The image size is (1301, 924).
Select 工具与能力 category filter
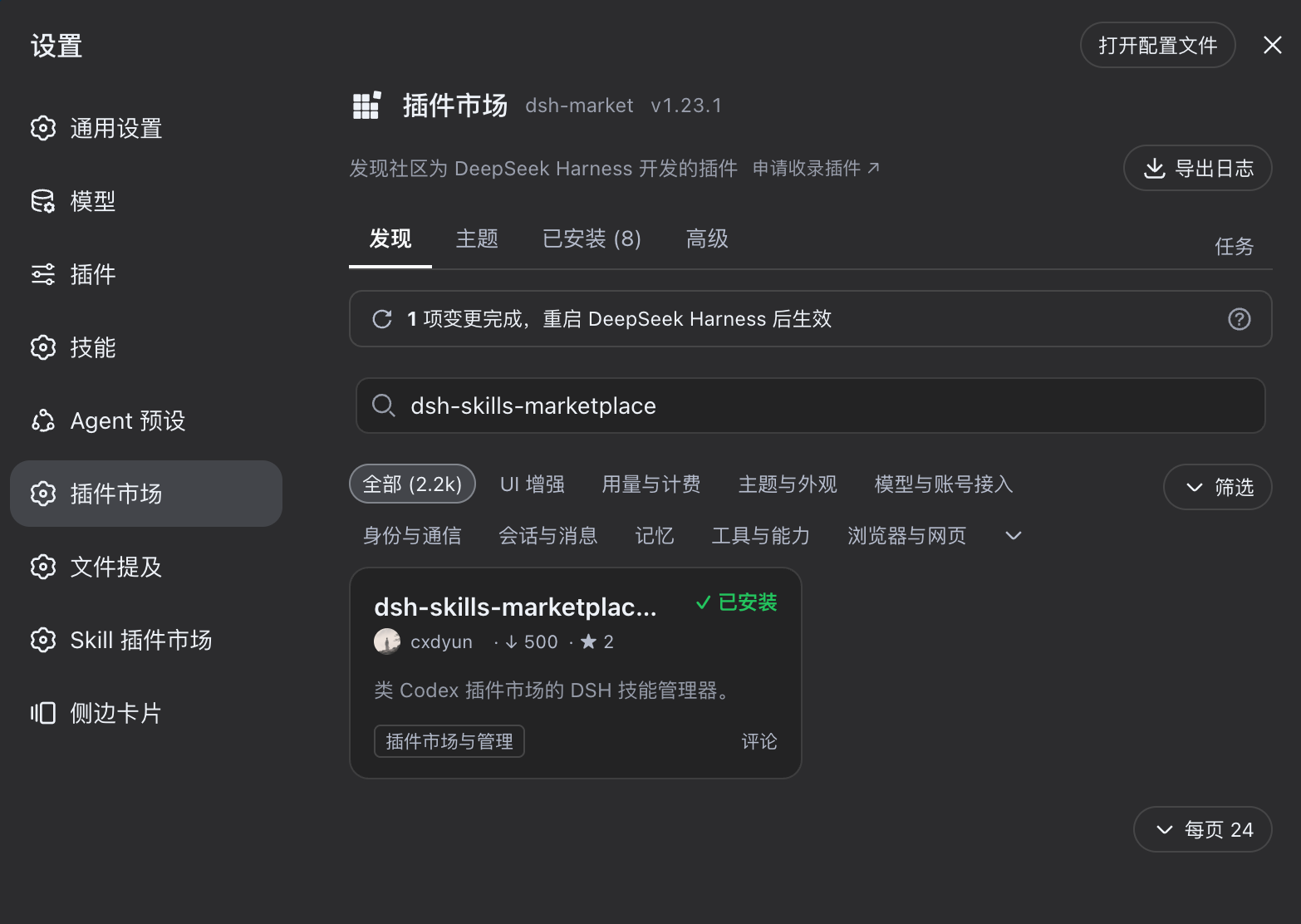[x=761, y=536]
